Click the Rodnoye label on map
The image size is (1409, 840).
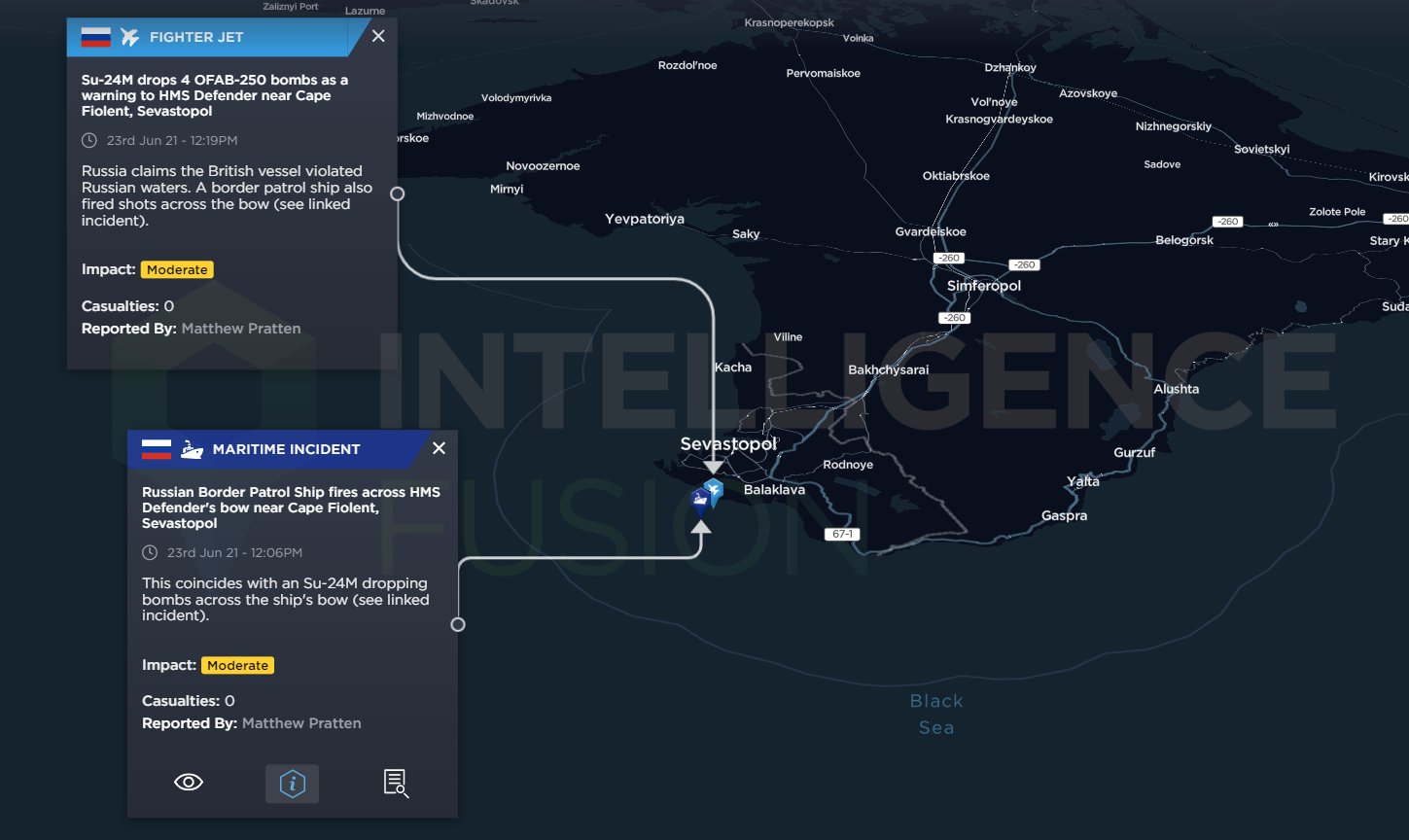click(x=848, y=465)
